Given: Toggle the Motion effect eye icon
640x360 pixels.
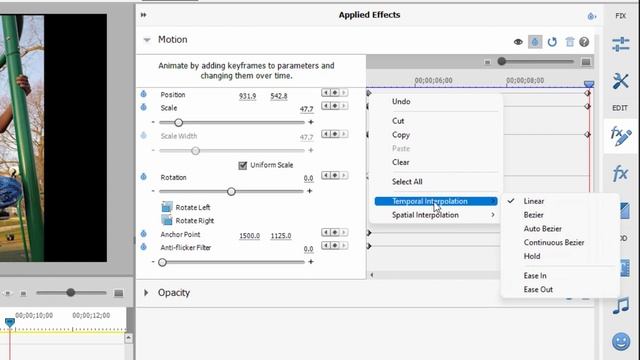Looking at the screenshot, I should [518, 42].
